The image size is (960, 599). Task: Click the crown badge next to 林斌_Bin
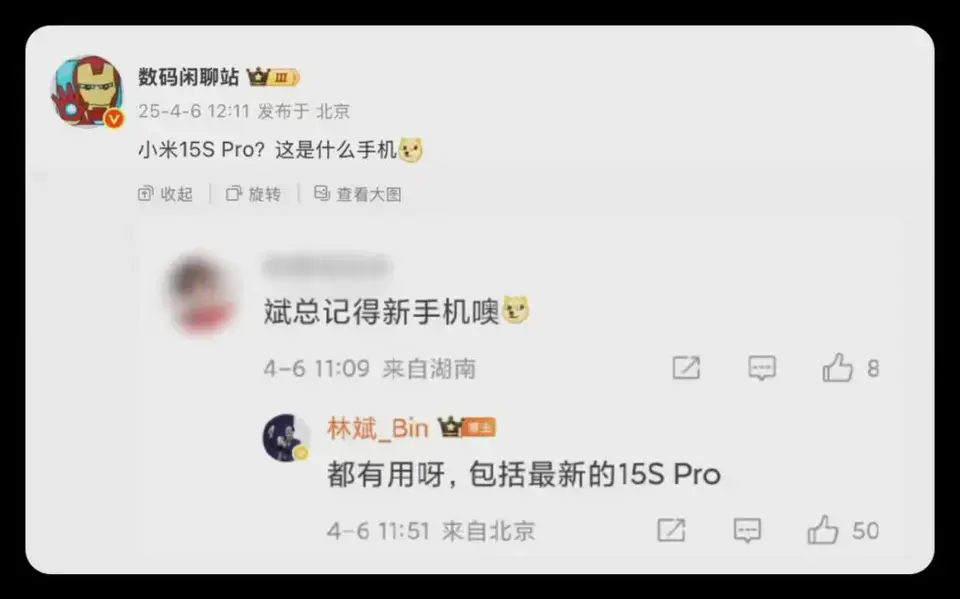pos(467,427)
